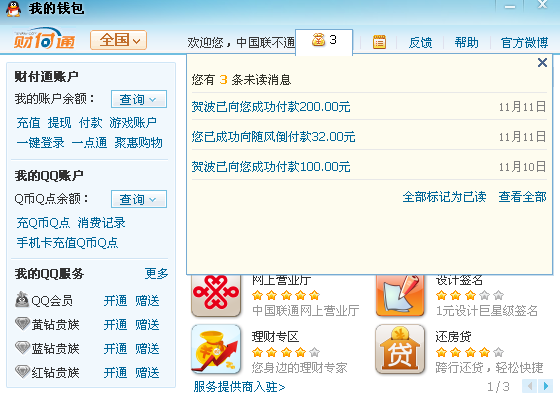Click 手机卡充值Q币Q点 link
The height and width of the screenshot is (393, 560).
coord(67,243)
